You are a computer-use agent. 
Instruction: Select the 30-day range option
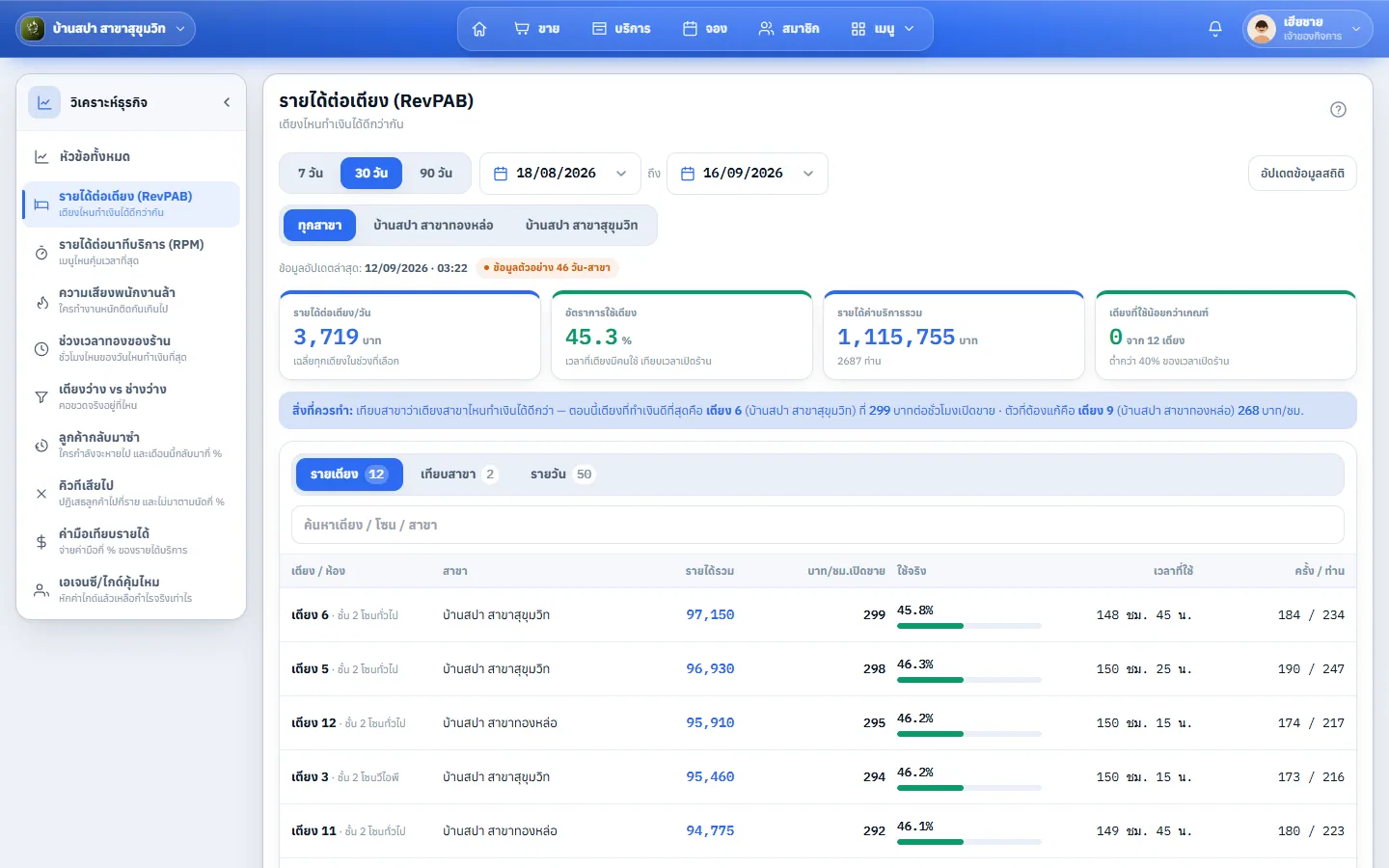371,174
